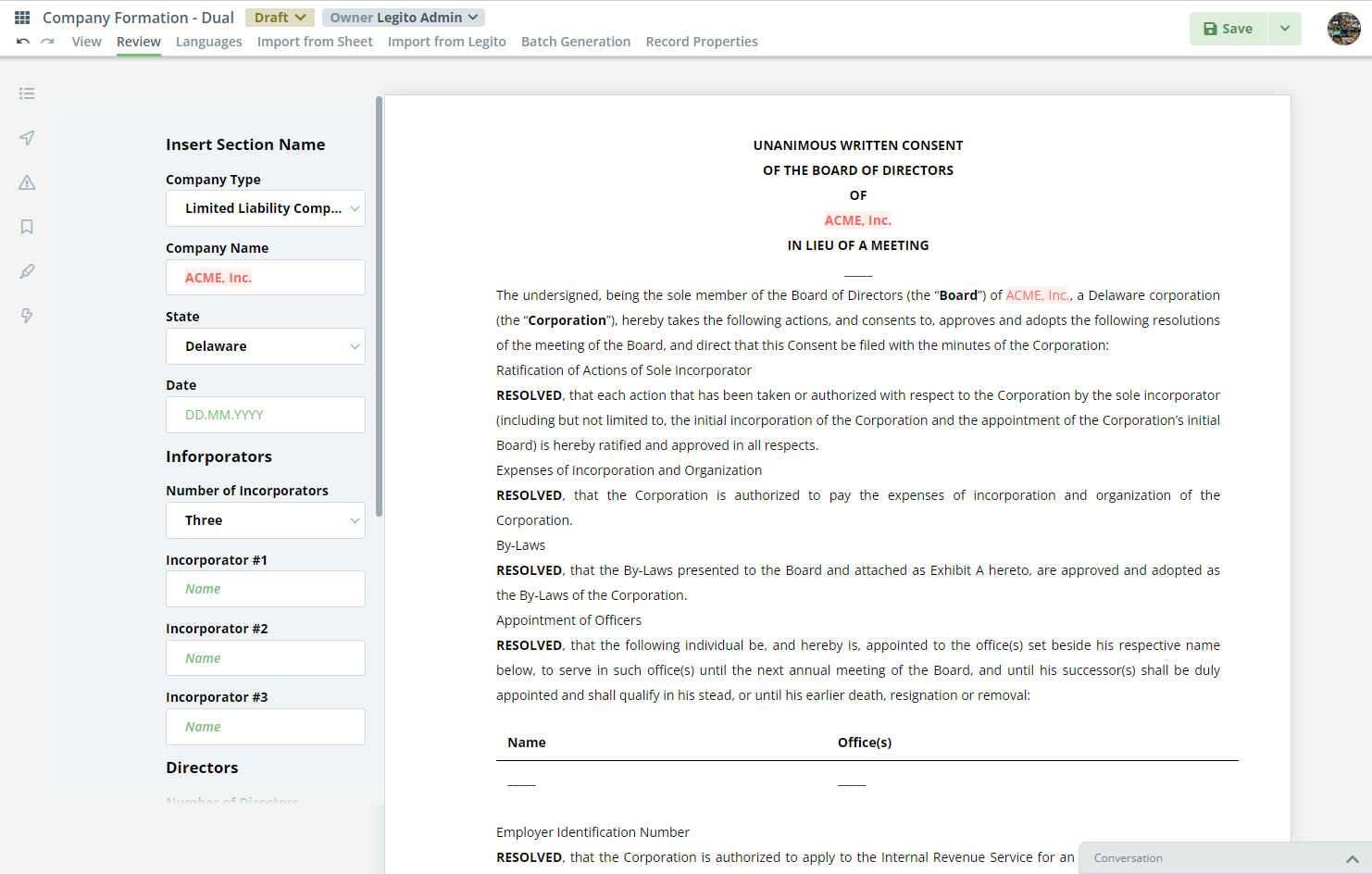This screenshot has width=1372, height=874.
Task: Click the Employer Identification Number heading
Action: pos(592,832)
